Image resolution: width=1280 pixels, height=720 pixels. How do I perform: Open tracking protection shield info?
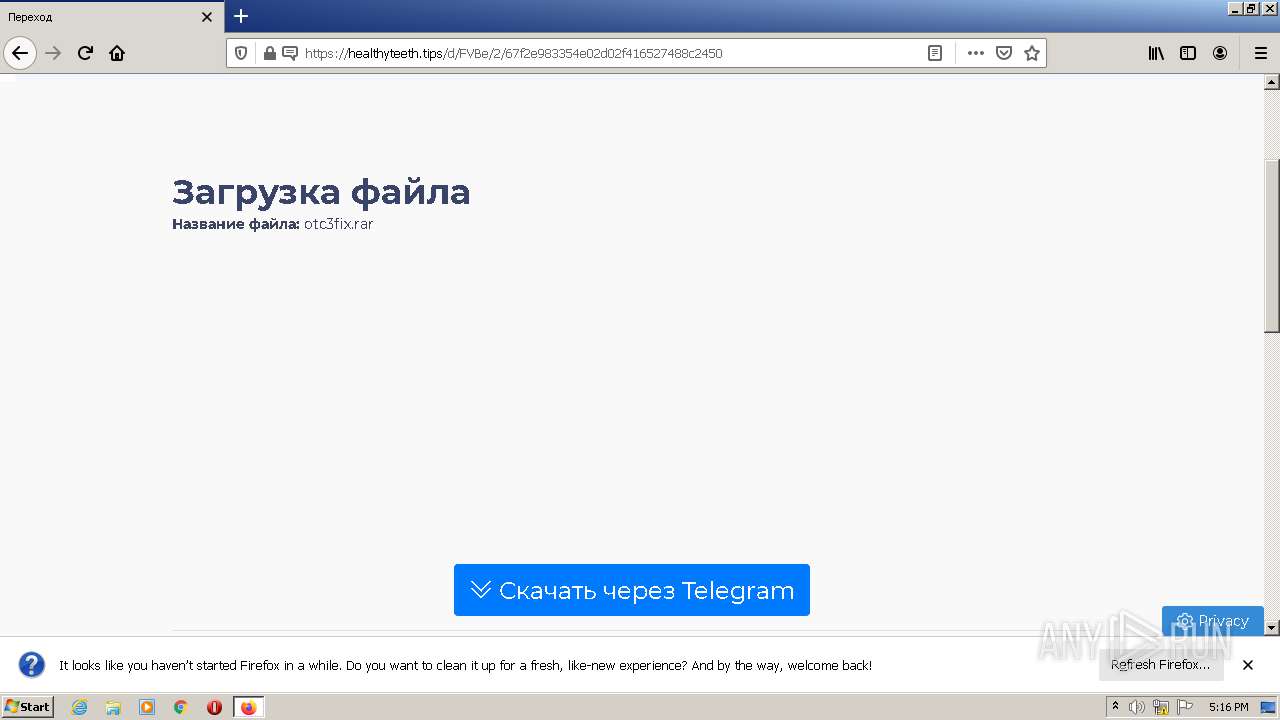tap(241, 53)
